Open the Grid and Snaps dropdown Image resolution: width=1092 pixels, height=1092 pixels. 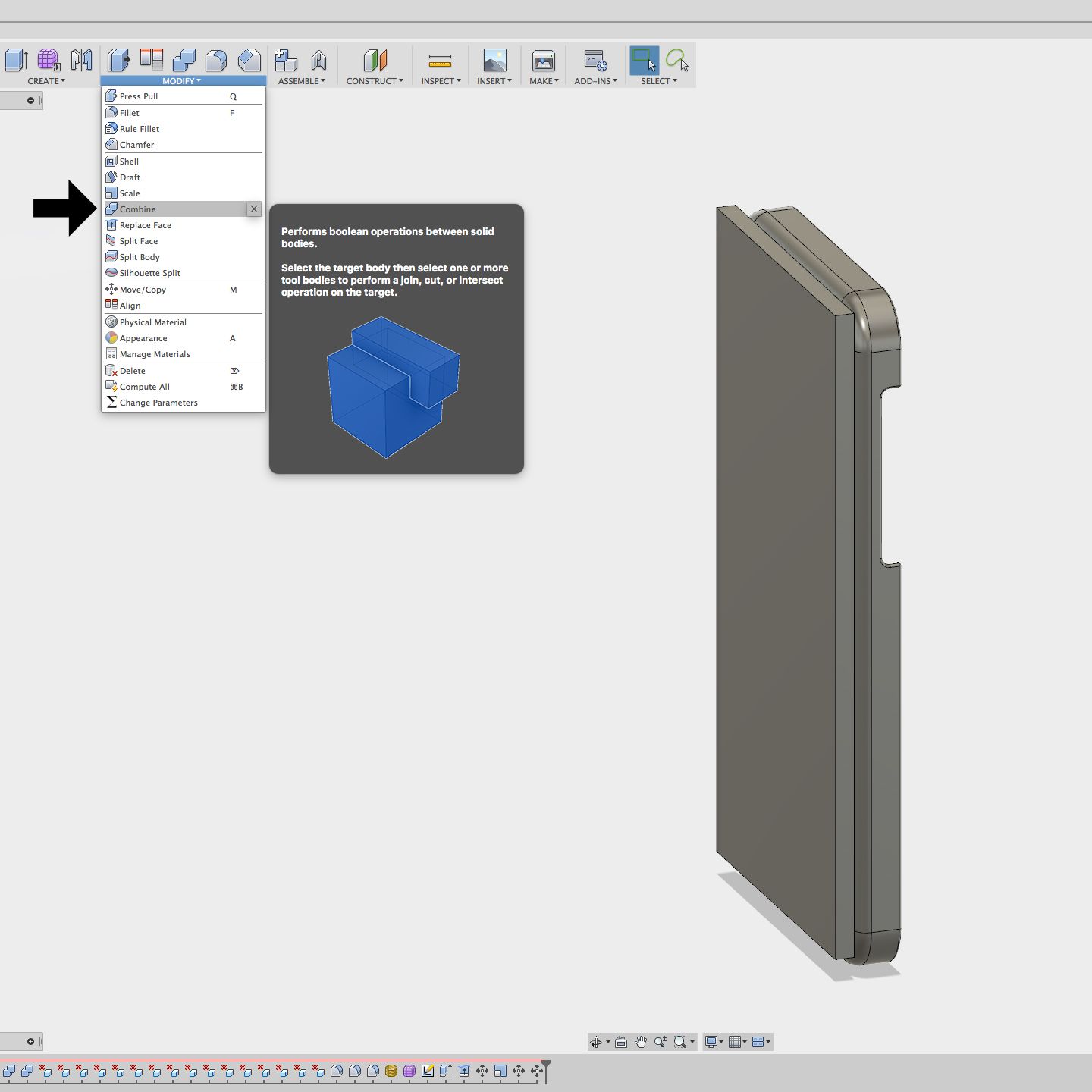(737, 1042)
